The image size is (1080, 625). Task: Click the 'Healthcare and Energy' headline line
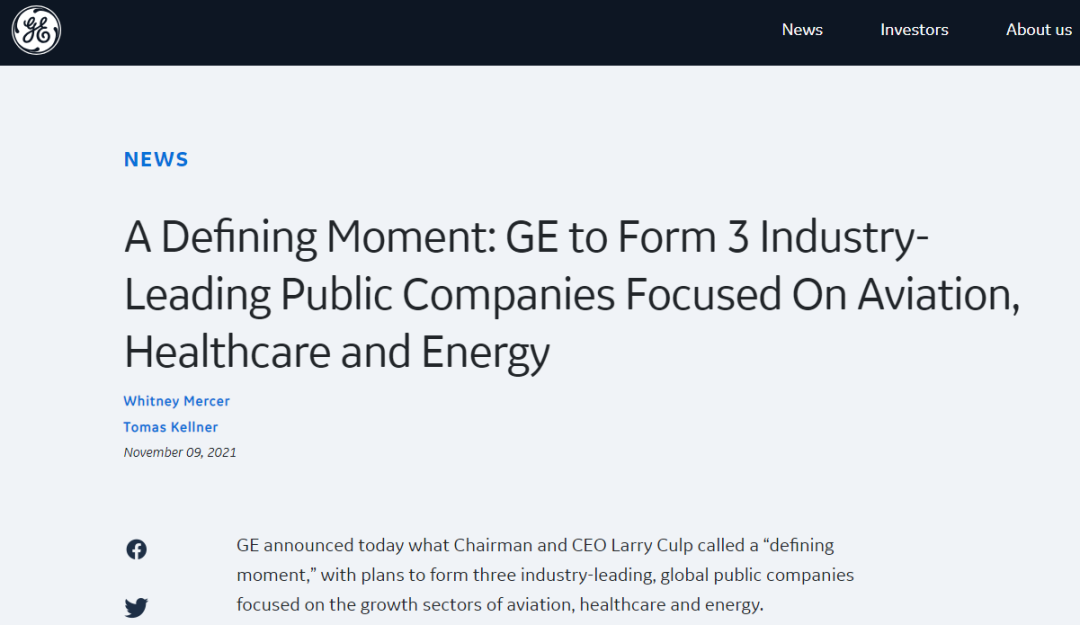337,352
